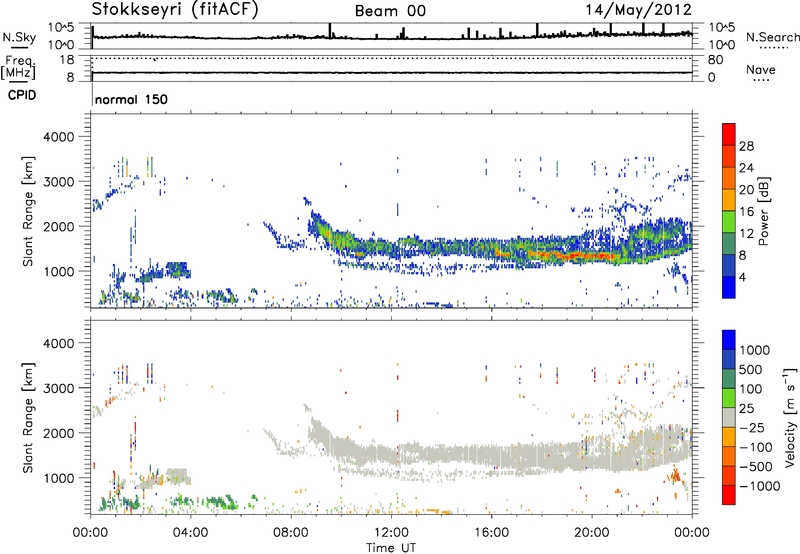Click the "N.Search" legend label
Viewport: 800px width, 554px height.
click(x=772, y=37)
